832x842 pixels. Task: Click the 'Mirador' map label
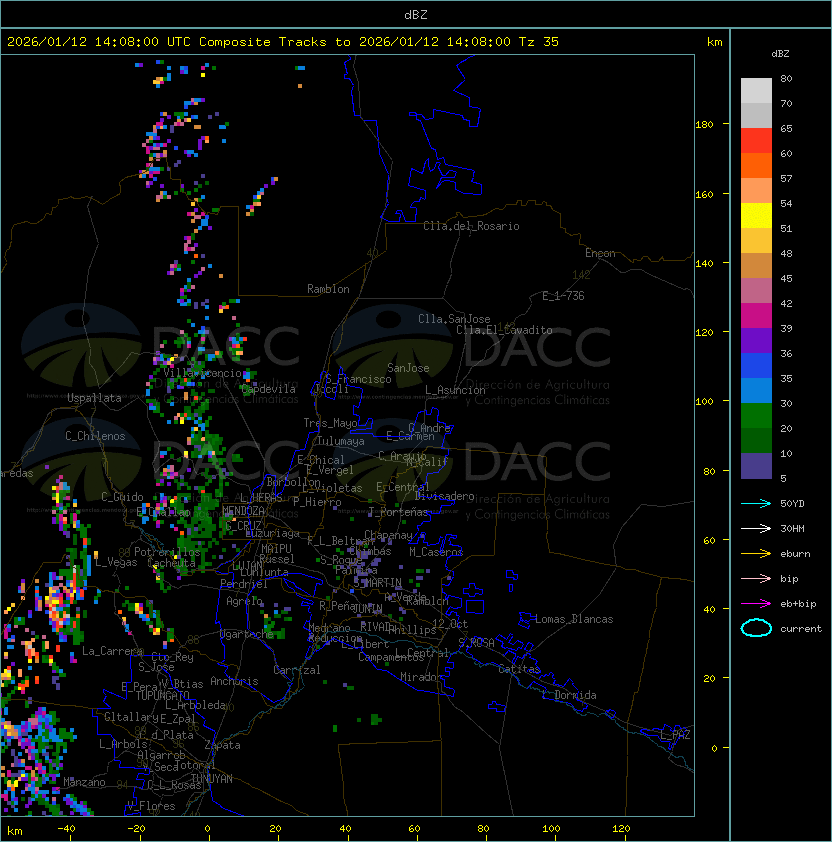pos(421,677)
